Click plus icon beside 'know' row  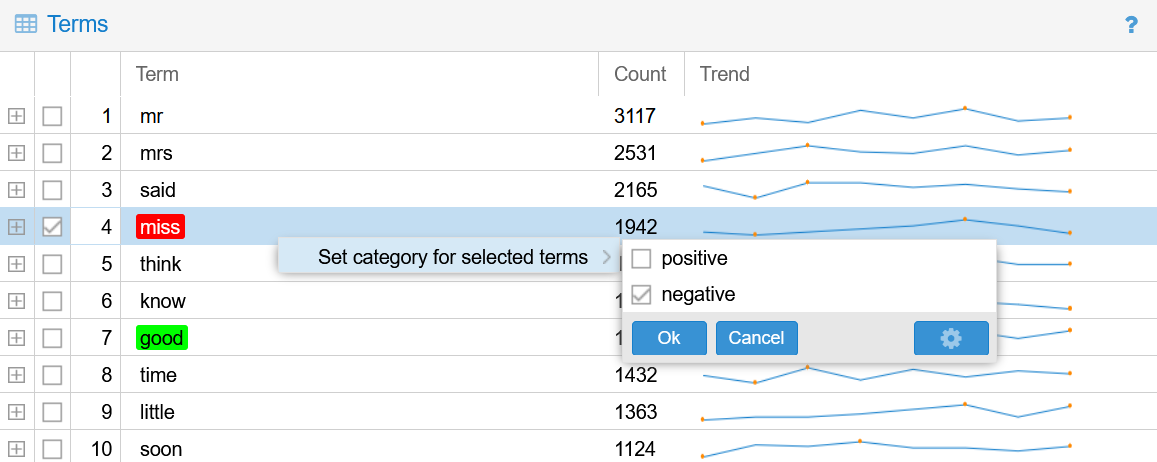(x=16, y=301)
